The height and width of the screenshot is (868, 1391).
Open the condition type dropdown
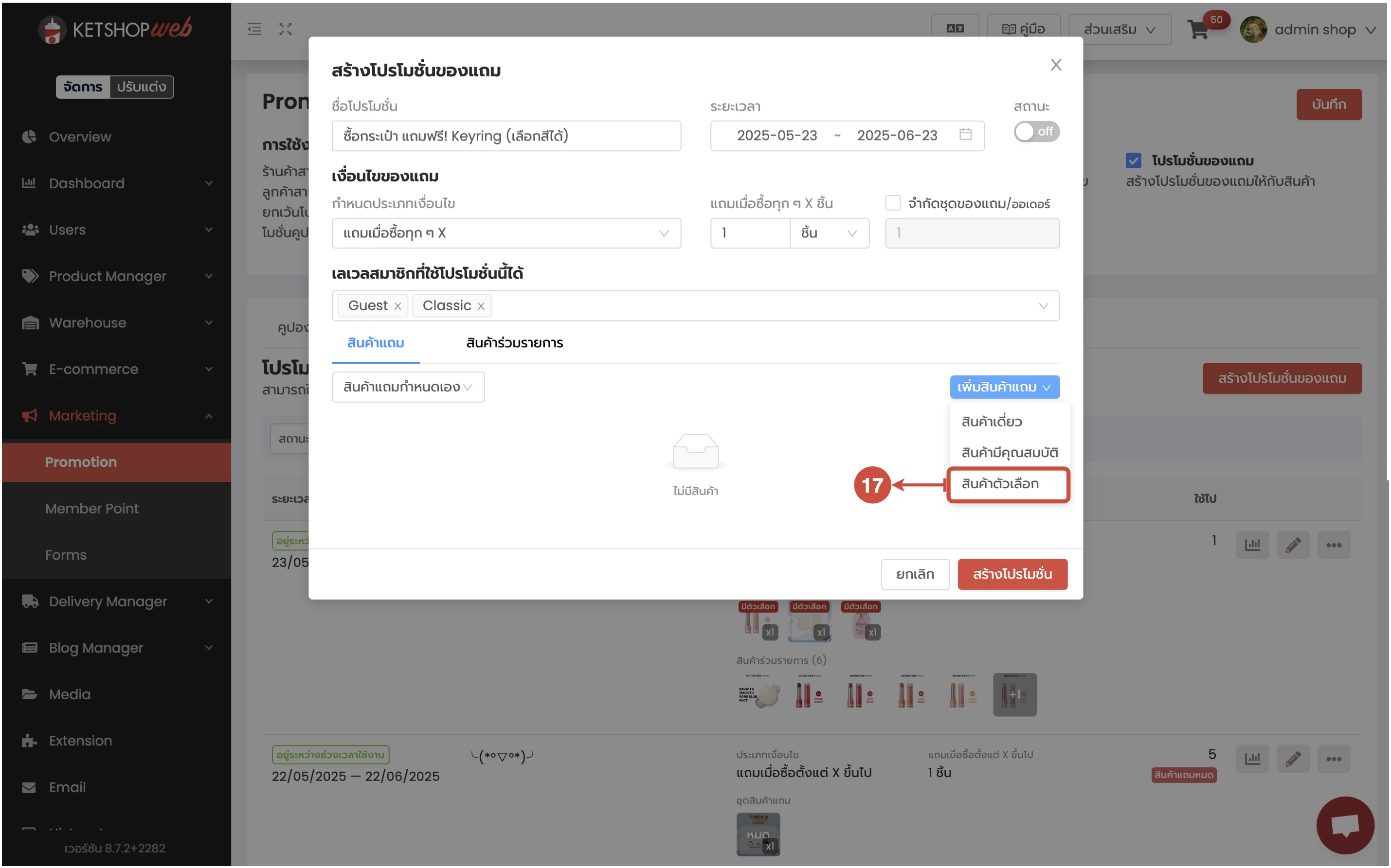tap(506, 233)
